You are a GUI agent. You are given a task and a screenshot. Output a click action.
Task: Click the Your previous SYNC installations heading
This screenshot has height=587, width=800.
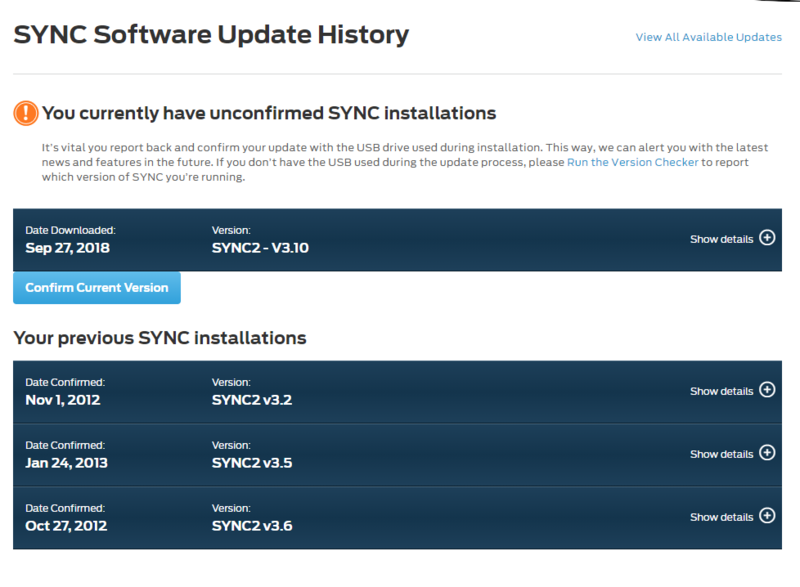160,338
